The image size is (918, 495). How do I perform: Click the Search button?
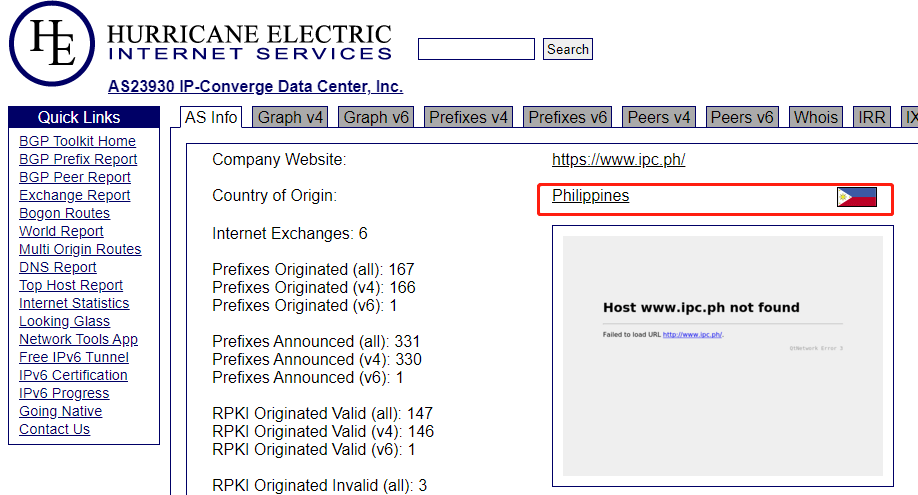tap(567, 49)
